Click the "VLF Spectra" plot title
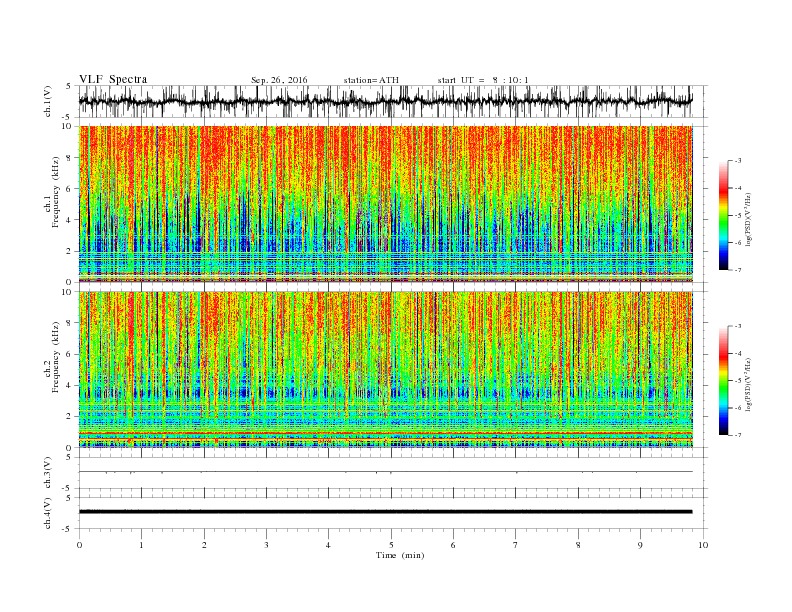792x612 pixels. click(x=113, y=79)
